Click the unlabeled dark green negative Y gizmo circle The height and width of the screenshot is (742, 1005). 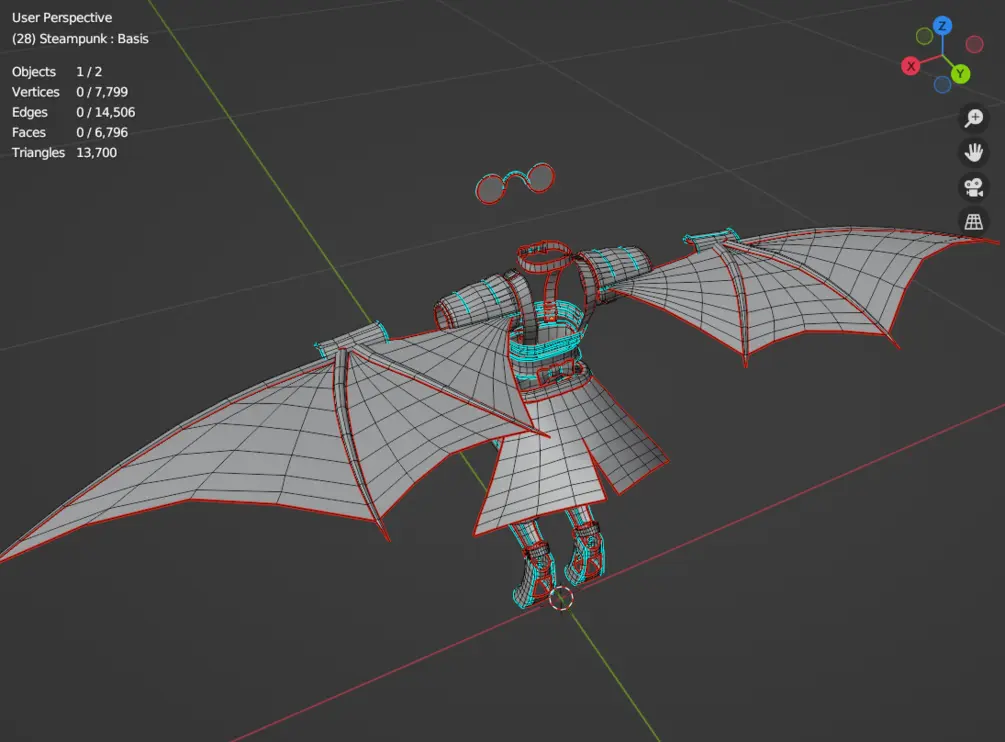(x=924, y=36)
